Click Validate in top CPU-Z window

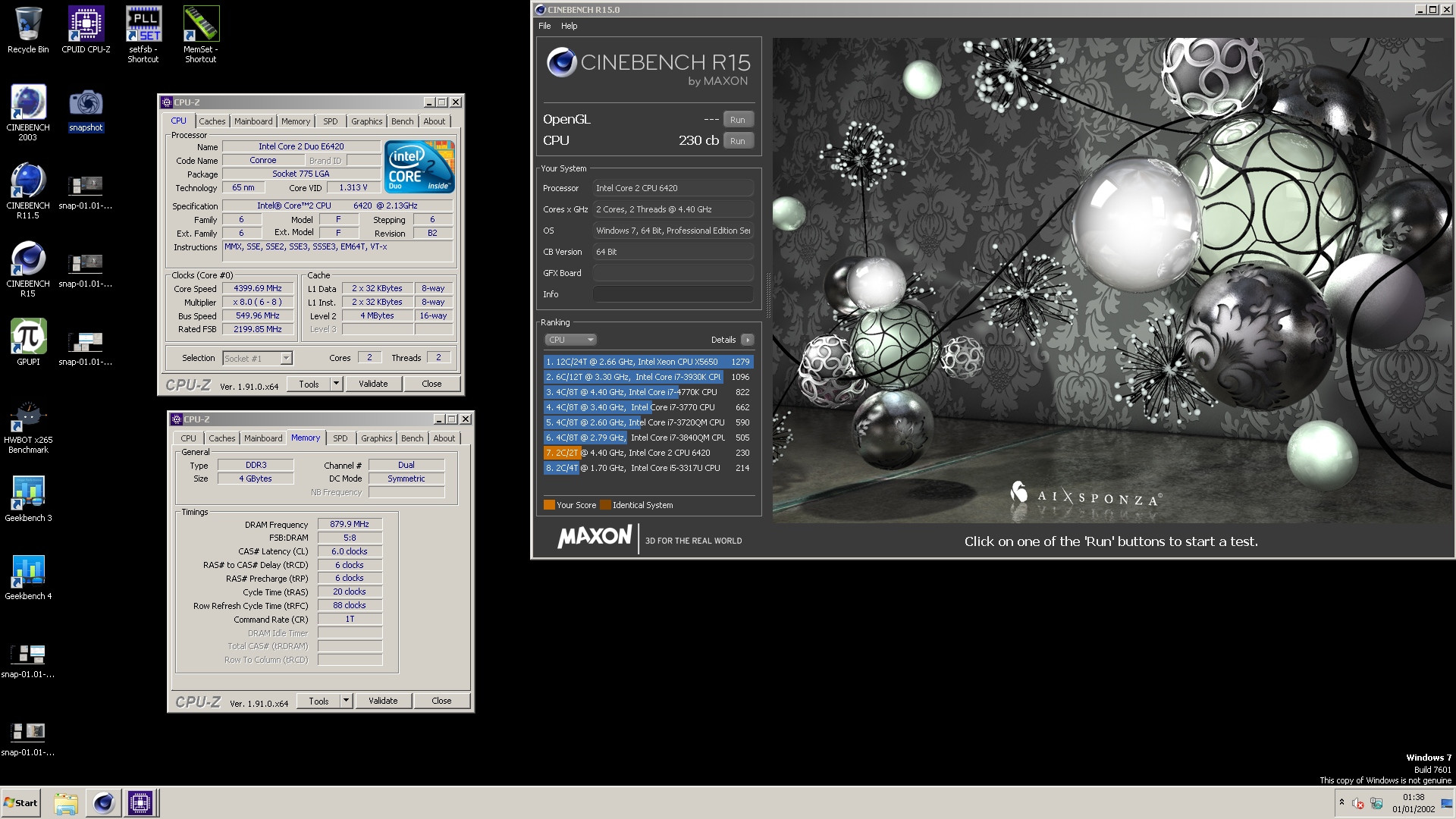coord(373,384)
